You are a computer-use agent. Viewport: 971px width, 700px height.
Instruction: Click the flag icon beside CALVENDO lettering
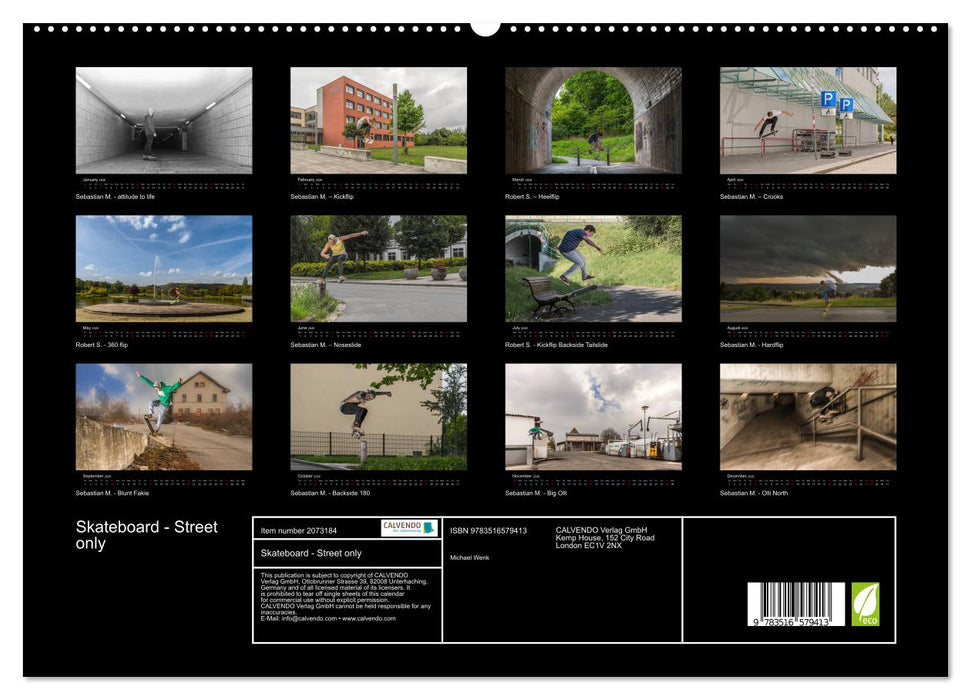click(428, 529)
